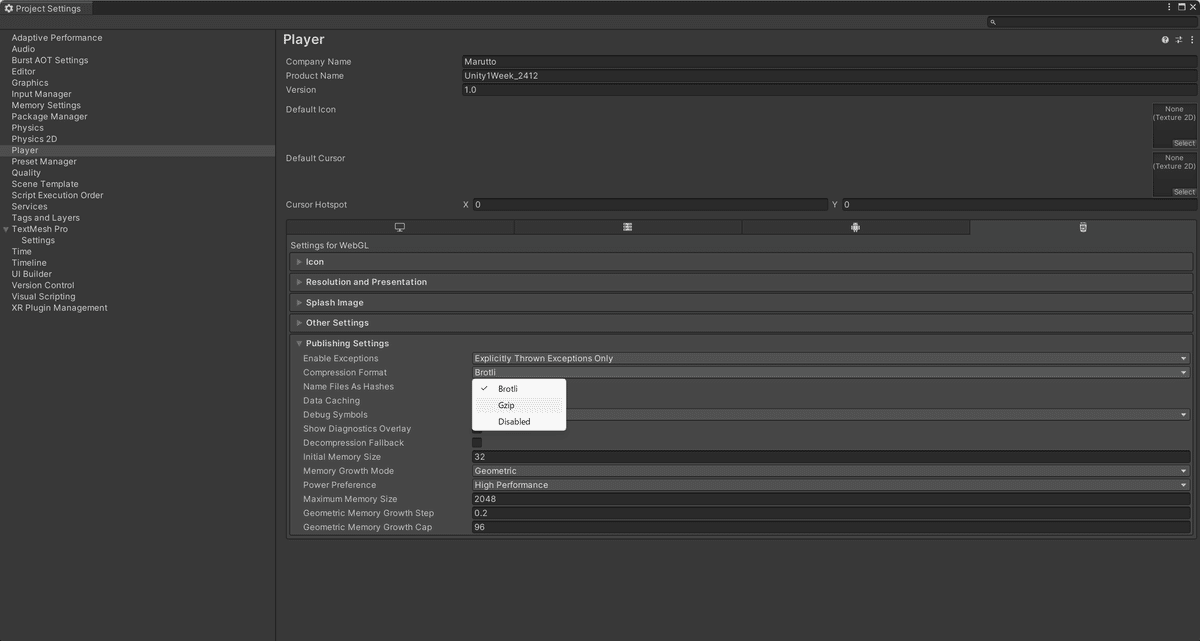The width and height of the screenshot is (1200, 641).
Task: Select Gzip in the compression format menu
Action: 505,405
